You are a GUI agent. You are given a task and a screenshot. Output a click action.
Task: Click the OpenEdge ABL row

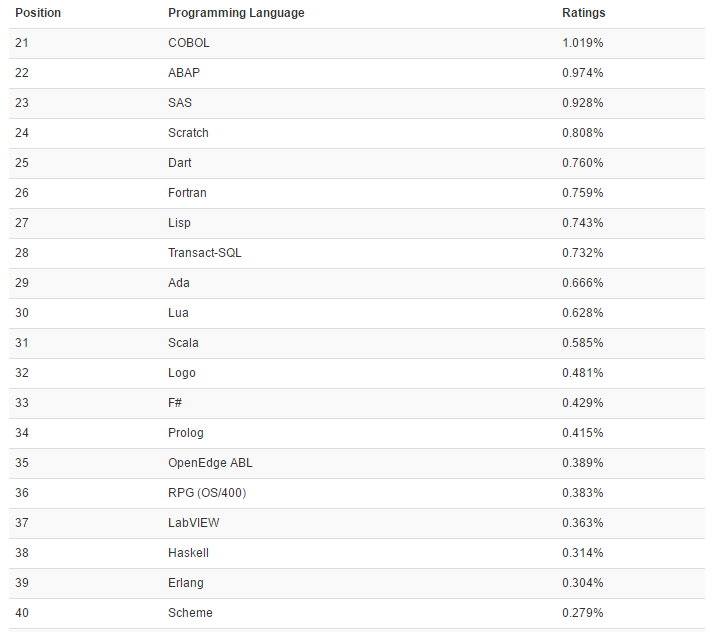point(210,463)
